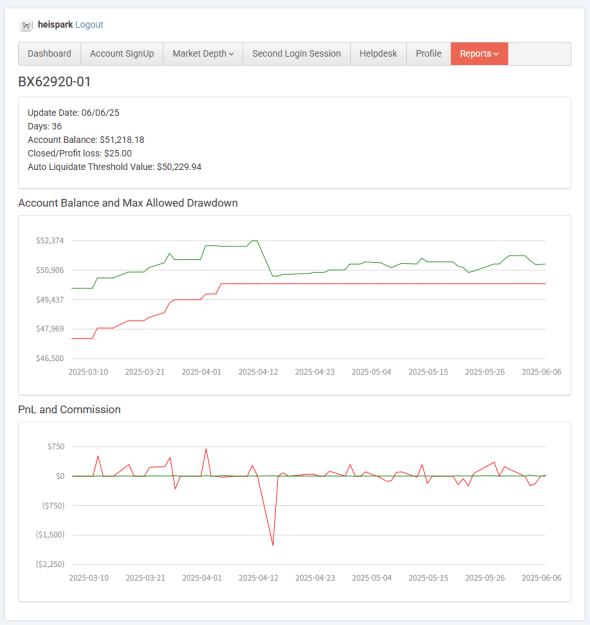Expand the Reports dropdown menu
The height and width of the screenshot is (625, 590).
click(x=480, y=54)
